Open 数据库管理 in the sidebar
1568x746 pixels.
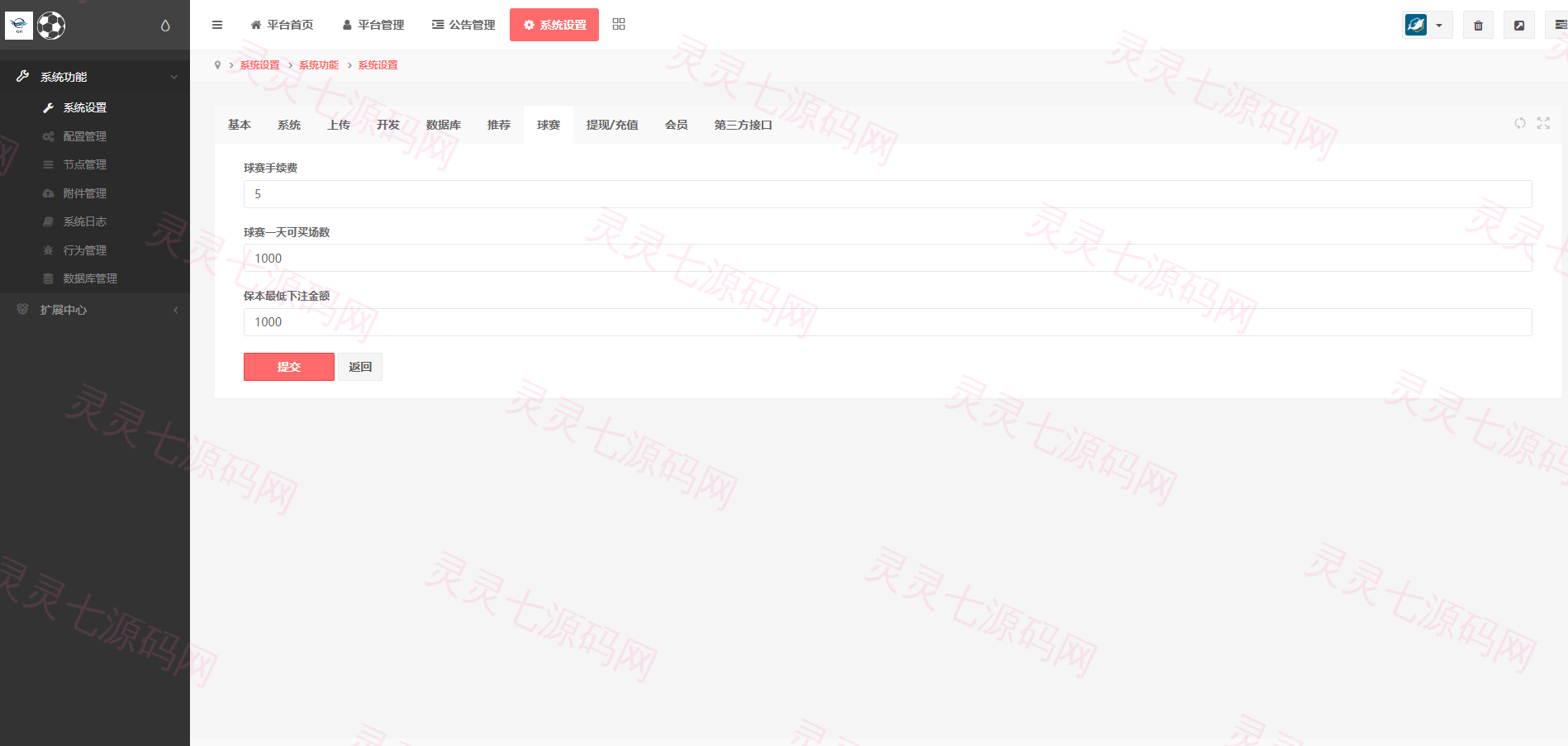[x=90, y=278]
